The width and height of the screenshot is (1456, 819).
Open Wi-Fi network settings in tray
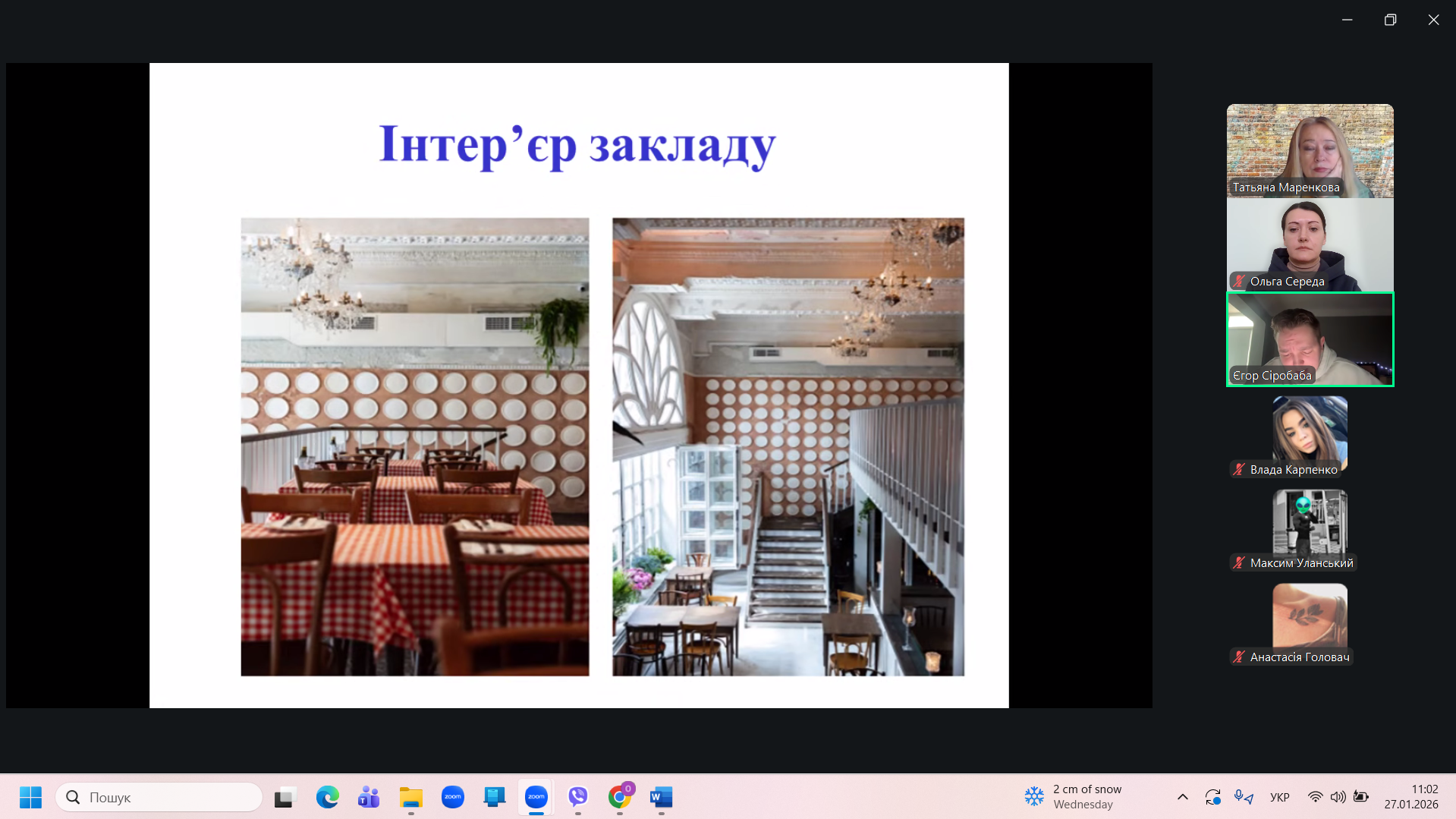tap(1315, 797)
